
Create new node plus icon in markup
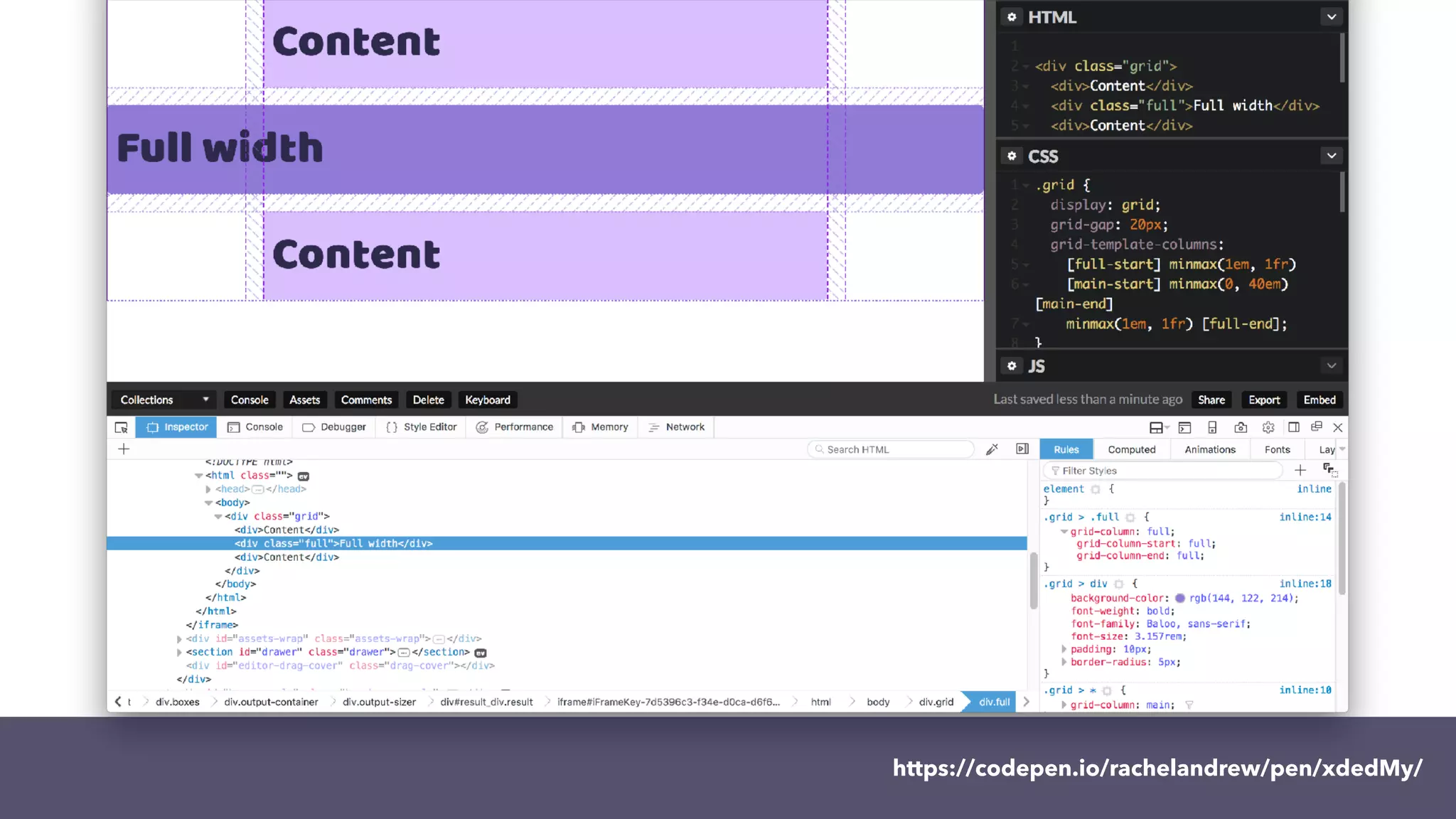(x=124, y=449)
